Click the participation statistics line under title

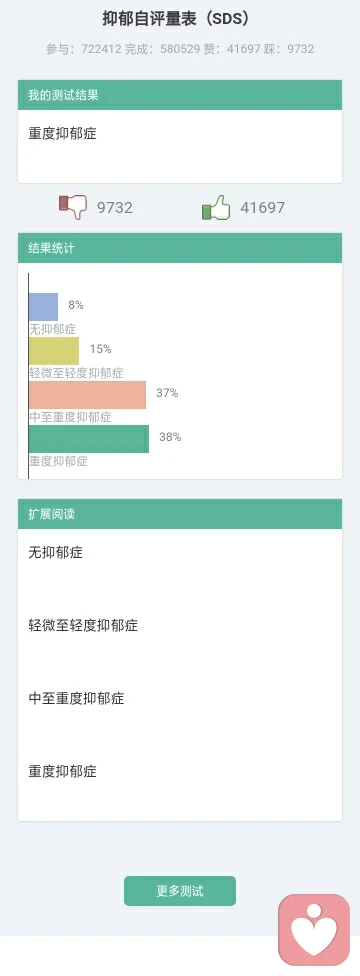click(x=180, y=49)
